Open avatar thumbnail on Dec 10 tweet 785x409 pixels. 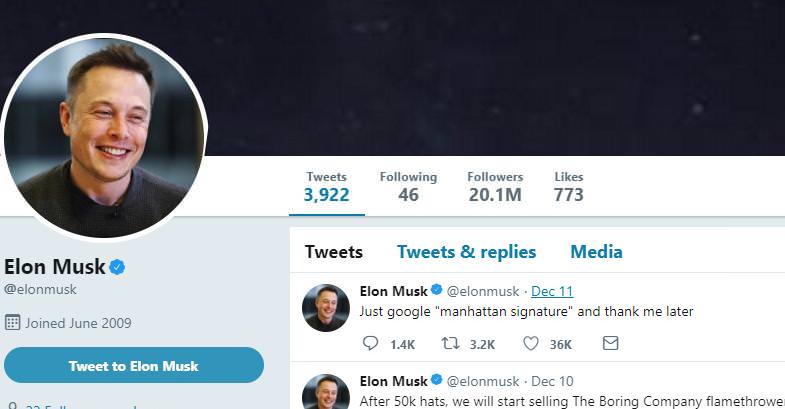[x=326, y=391]
